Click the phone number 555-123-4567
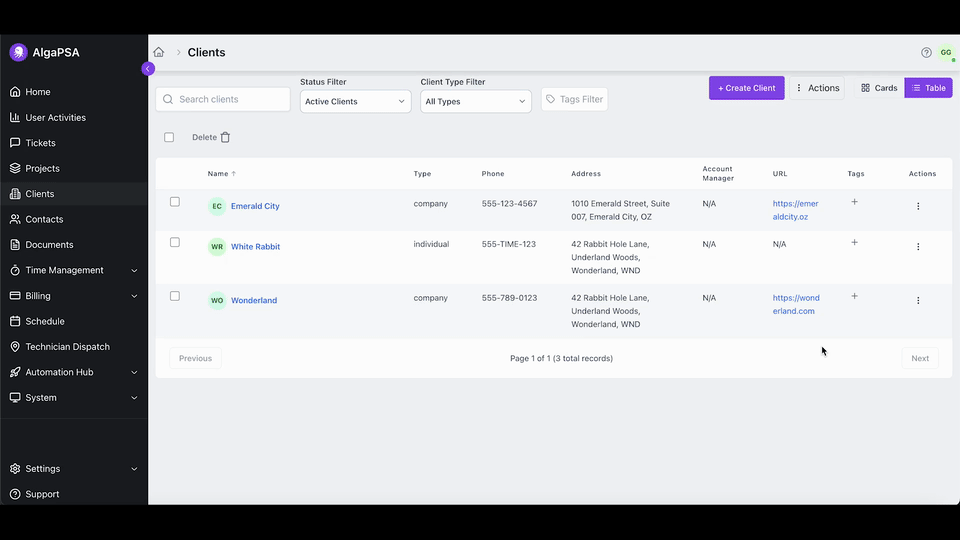Image resolution: width=960 pixels, height=540 pixels. [509, 203]
